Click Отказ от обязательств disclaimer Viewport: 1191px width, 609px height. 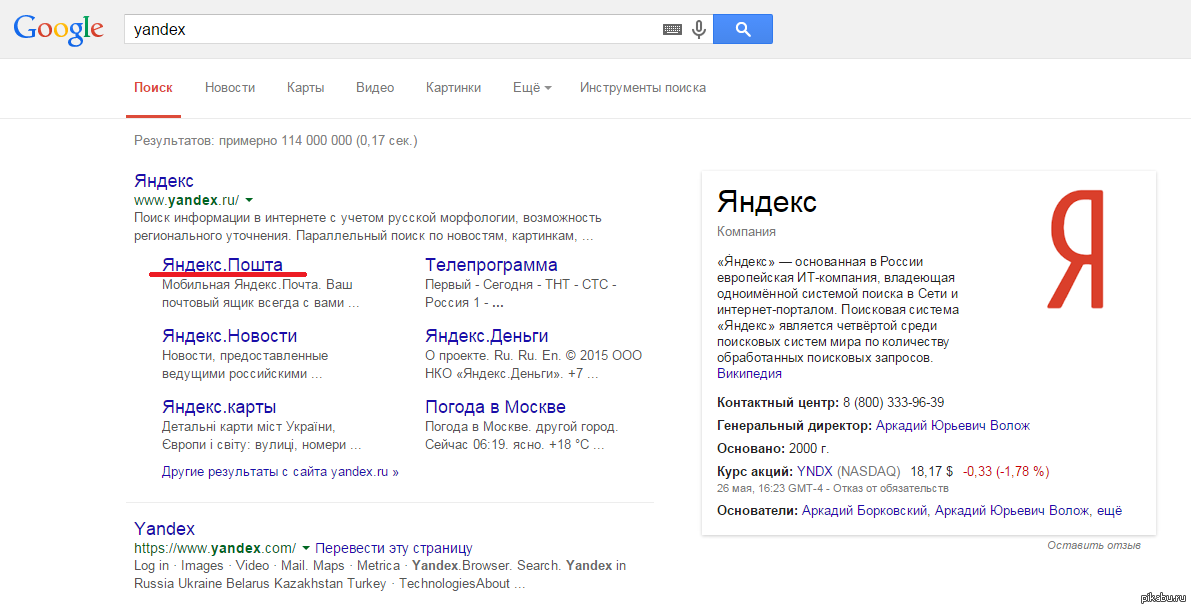click(889, 488)
